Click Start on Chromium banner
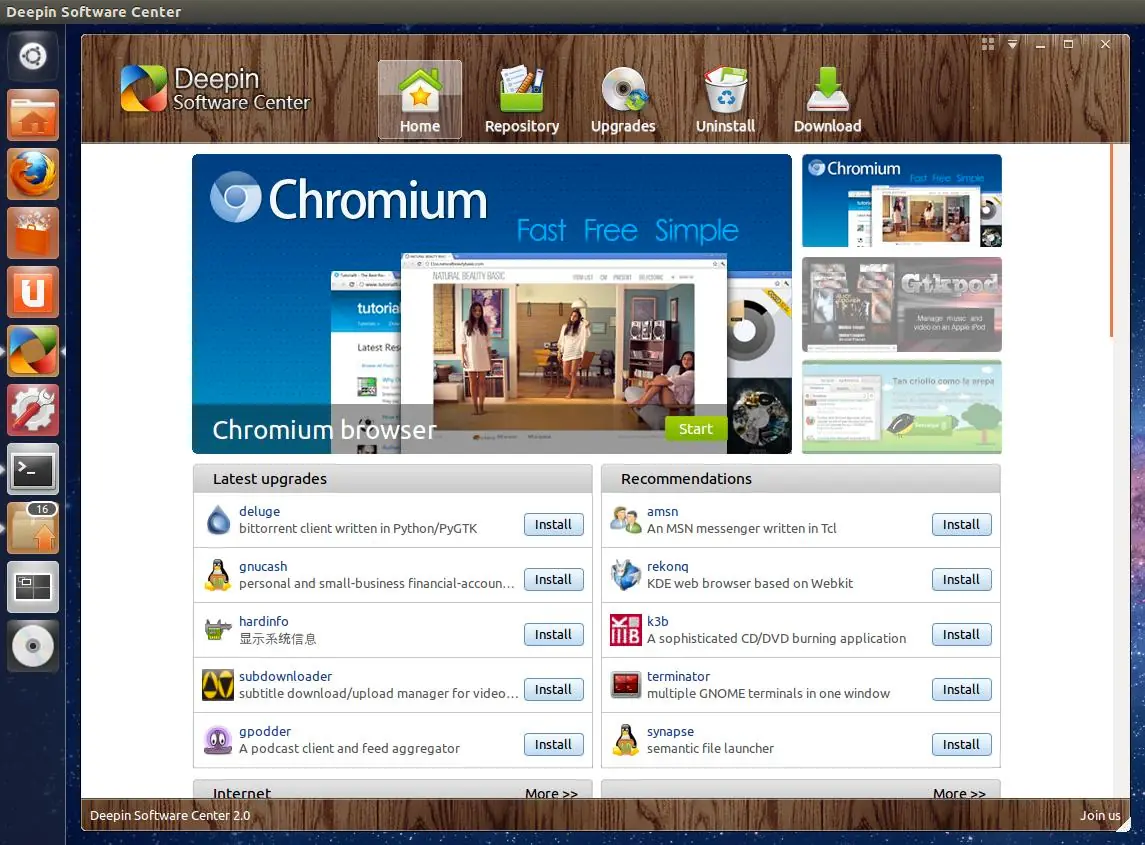 tap(695, 429)
